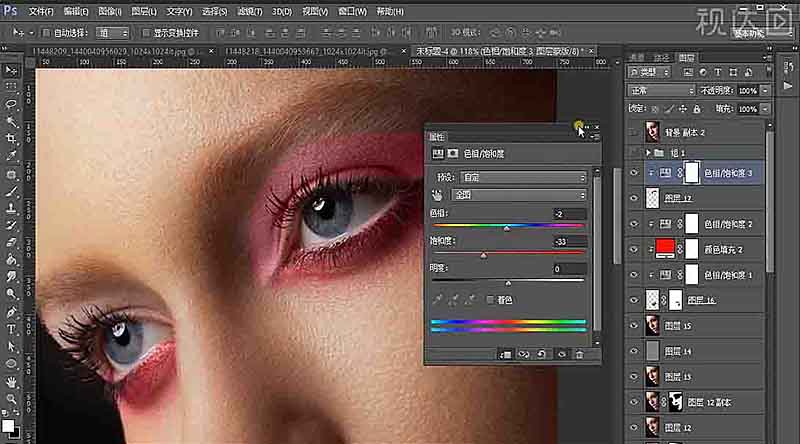Click the mask icon in Properties header
This screenshot has height=444, width=800.
[x=453, y=154]
